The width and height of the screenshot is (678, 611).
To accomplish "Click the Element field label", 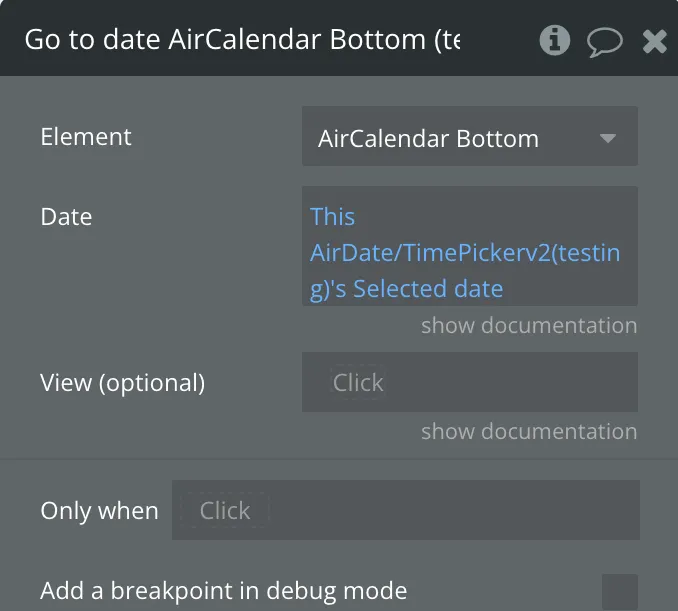I will tap(86, 137).
